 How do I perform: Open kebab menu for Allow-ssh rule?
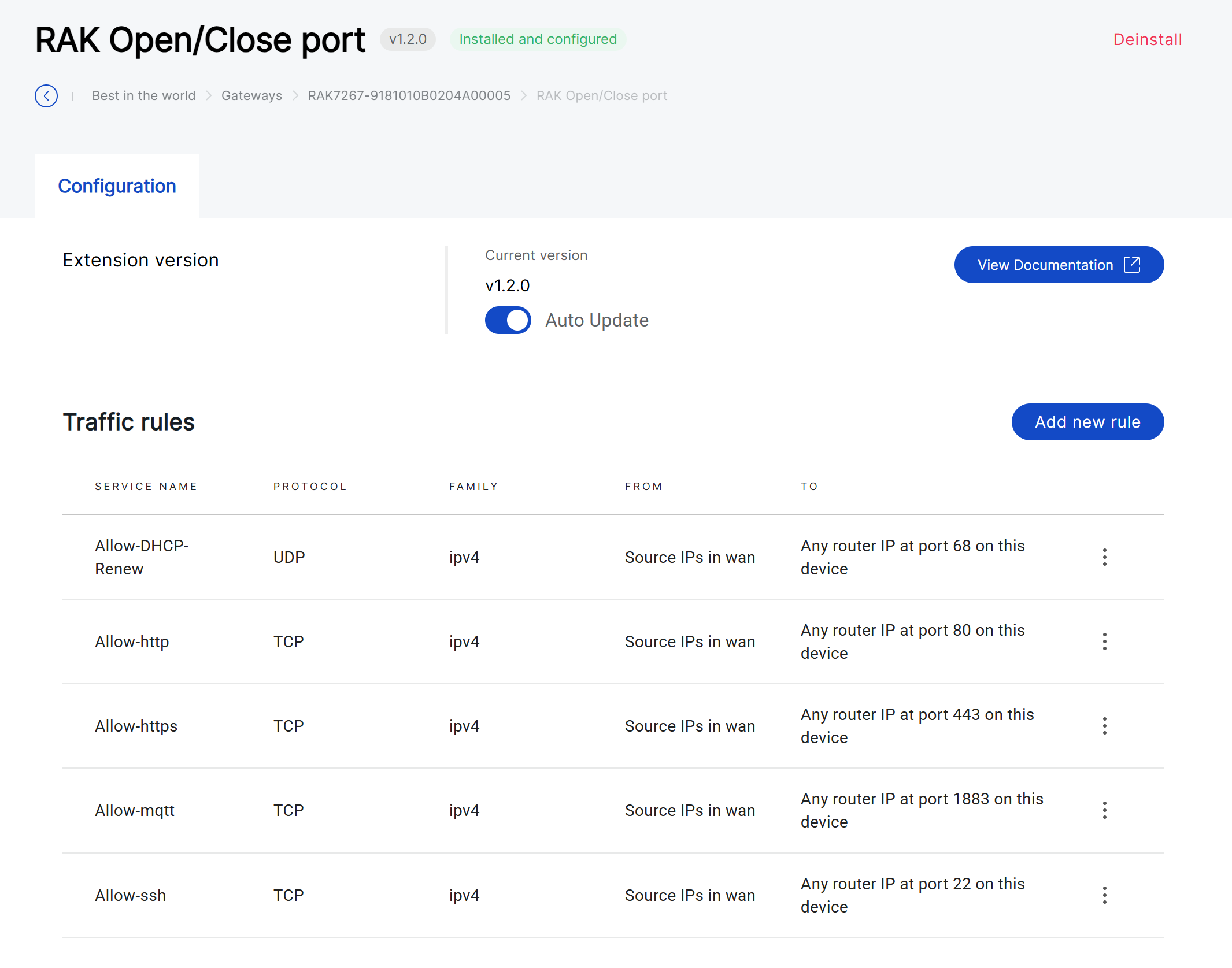click(x=1104, y=895)
